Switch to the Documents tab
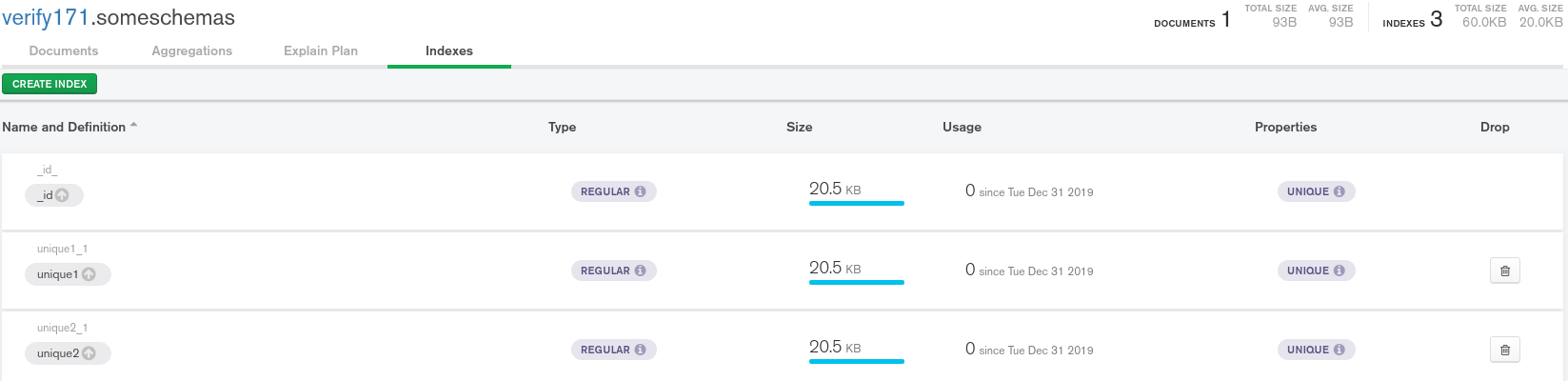This screenshot has height=381, width=1568. [x=64, y=50]
